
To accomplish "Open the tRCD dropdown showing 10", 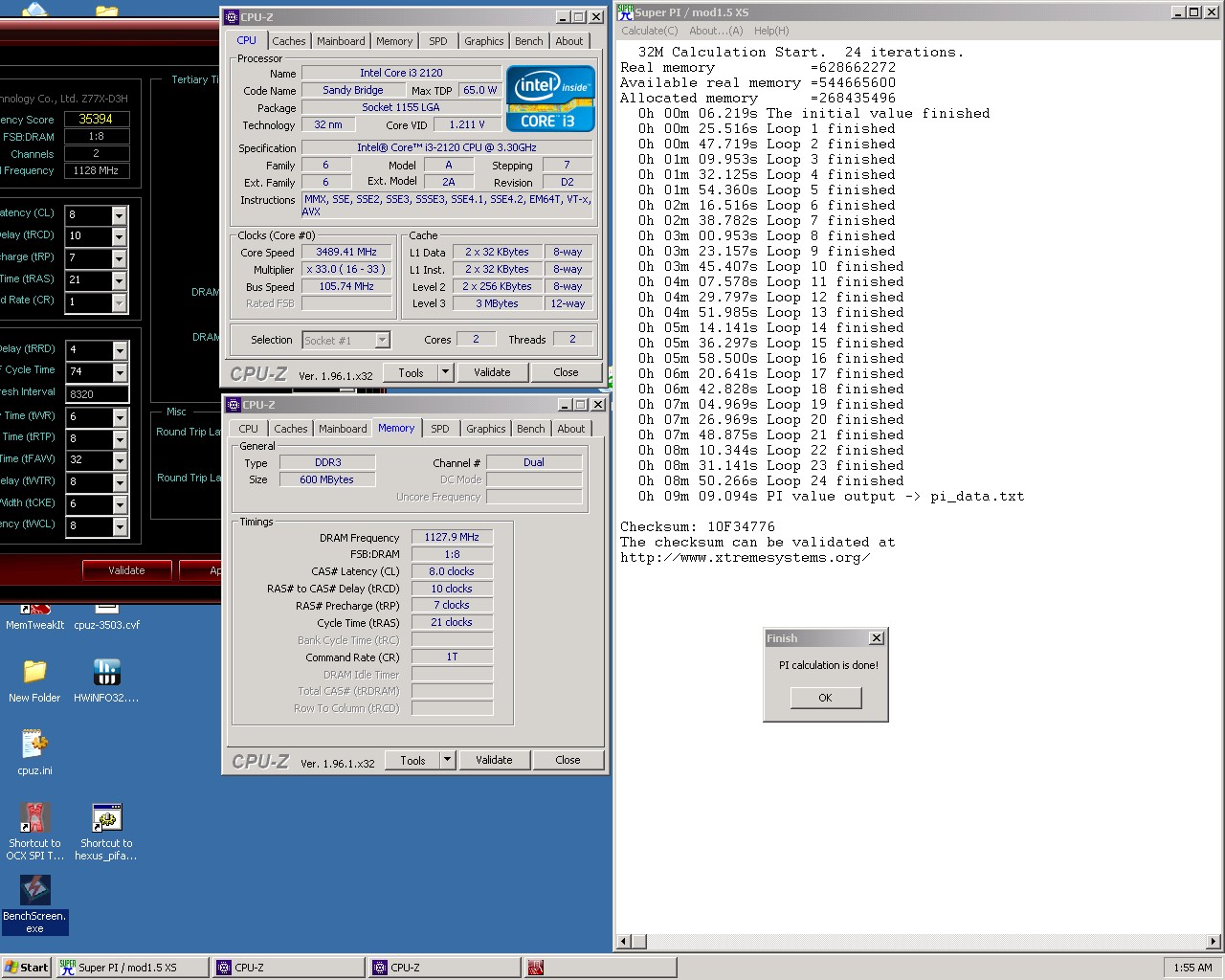I will click(x=120, y=236).
